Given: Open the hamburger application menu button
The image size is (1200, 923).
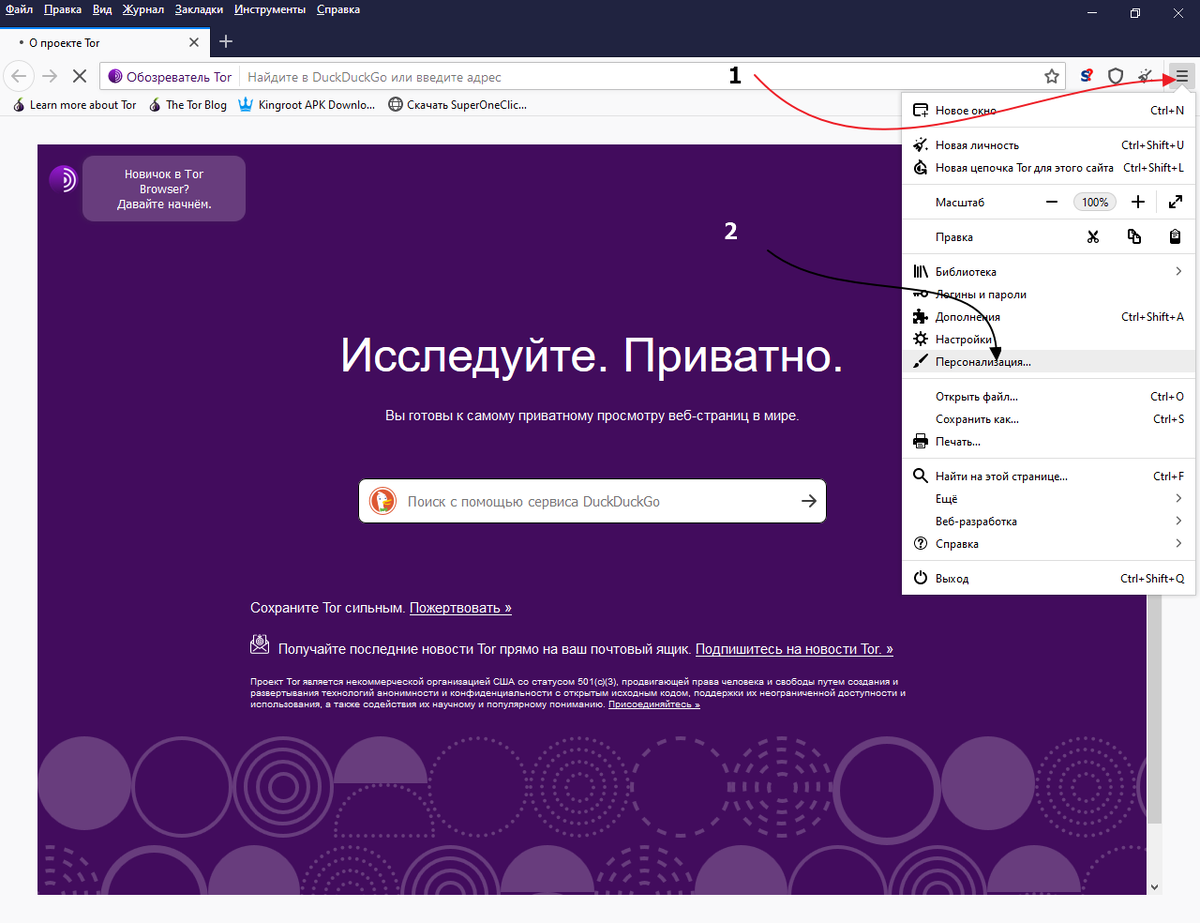Looking at the screenshot, I should pos(1182,76).
